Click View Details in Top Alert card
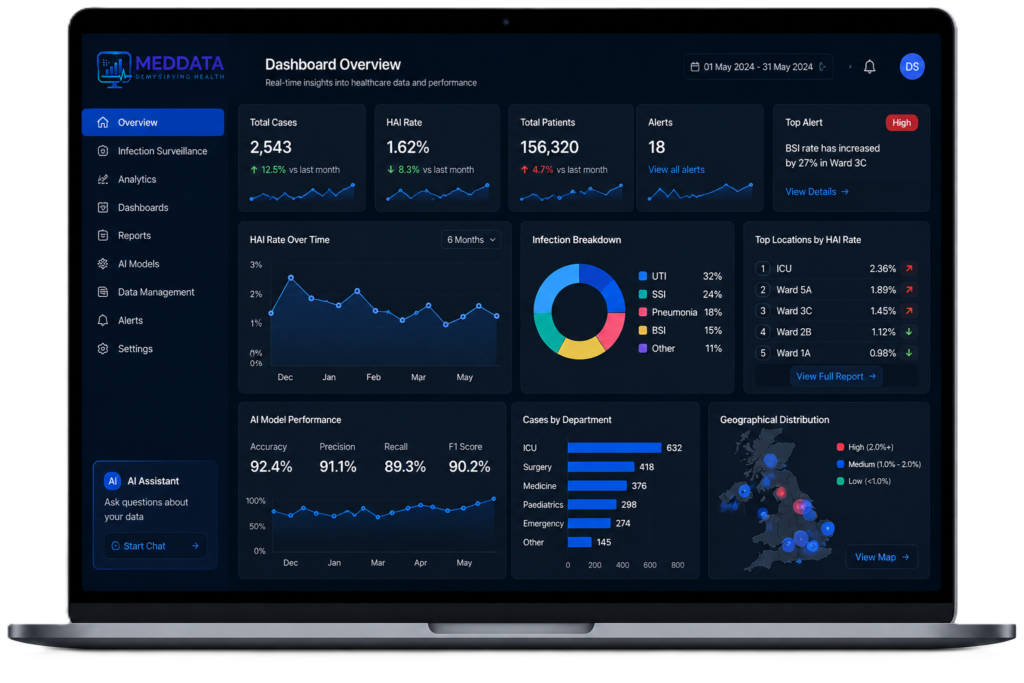Image resolution: width=1024 pixels, height=683 pixels. pos(816,192)
